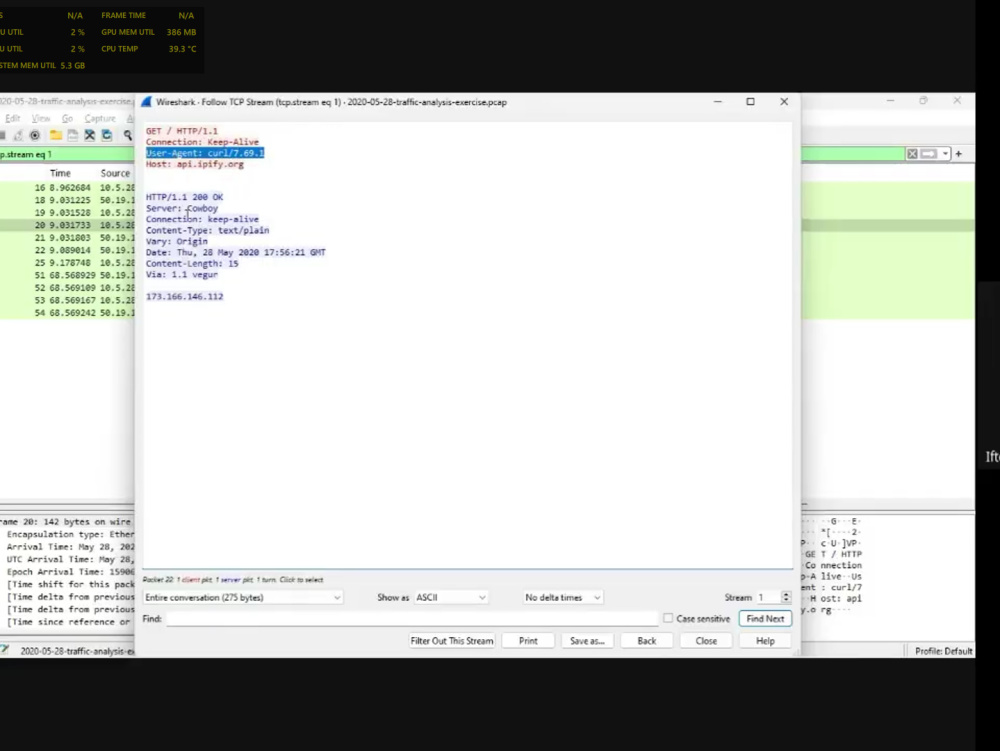
Task: Click the Wireshark fin icon in dialog title bar
Action: 147,102
